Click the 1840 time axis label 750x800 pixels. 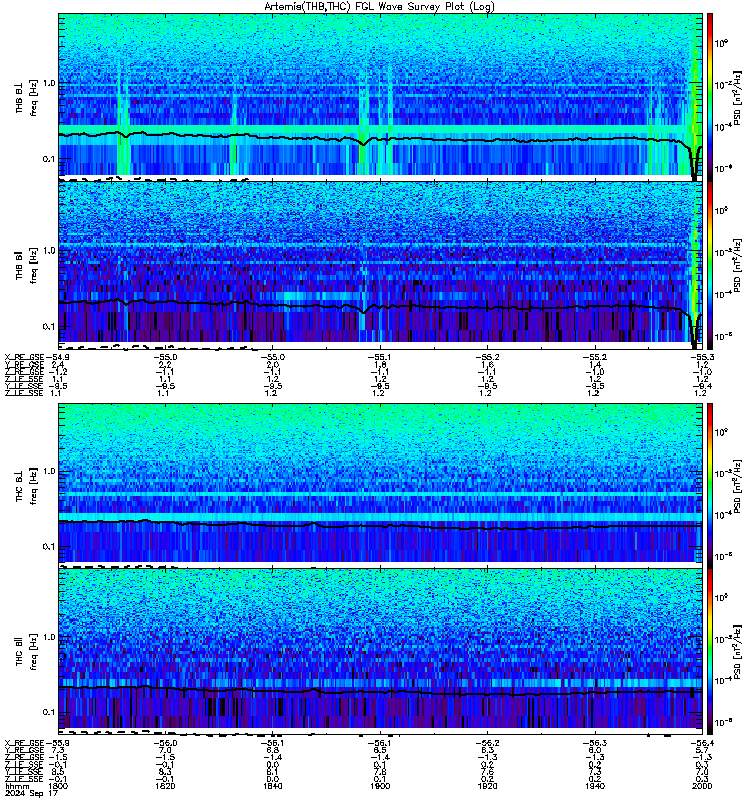click(272, 786)
